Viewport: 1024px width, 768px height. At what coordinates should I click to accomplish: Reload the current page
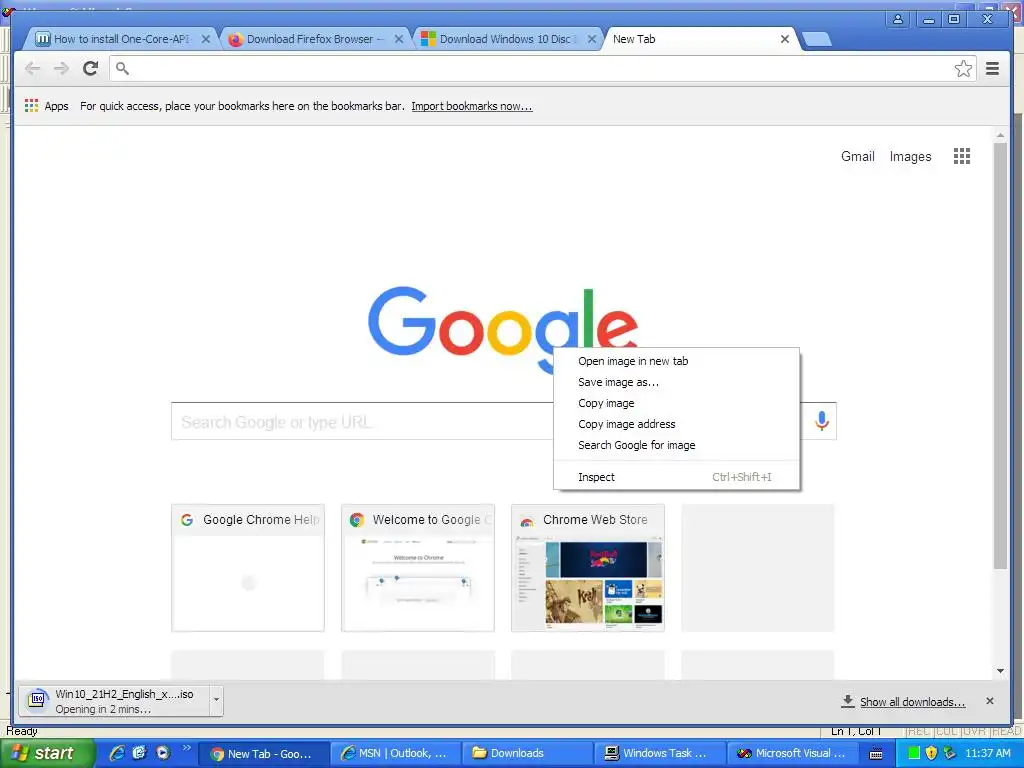click(x=91, y=68)
